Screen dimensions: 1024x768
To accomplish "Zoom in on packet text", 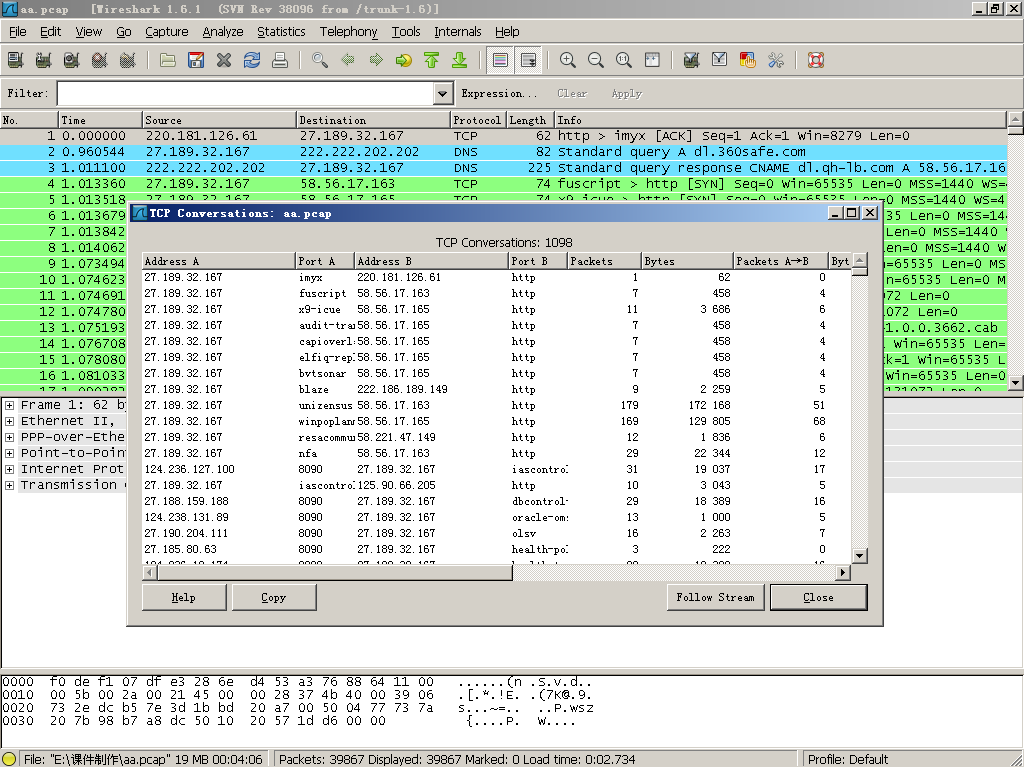I will point(568,61).
